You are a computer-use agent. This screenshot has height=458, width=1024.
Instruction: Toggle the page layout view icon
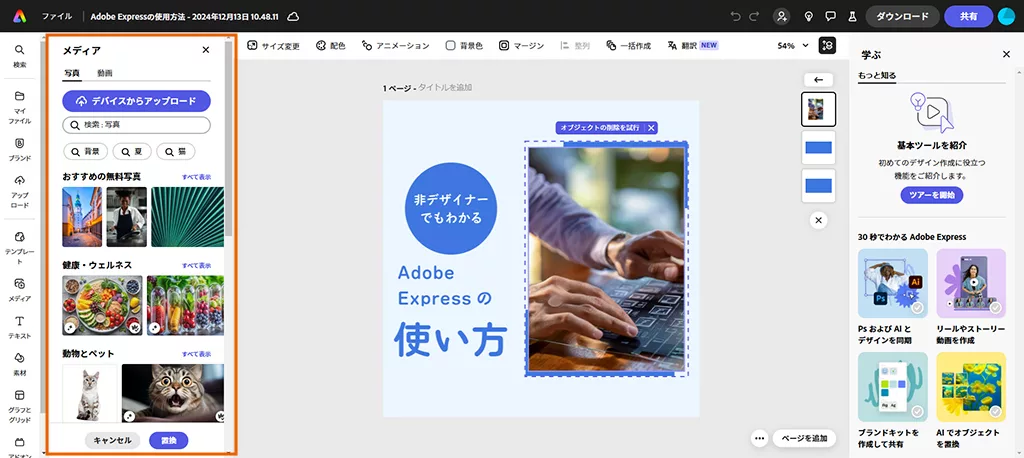827,46
